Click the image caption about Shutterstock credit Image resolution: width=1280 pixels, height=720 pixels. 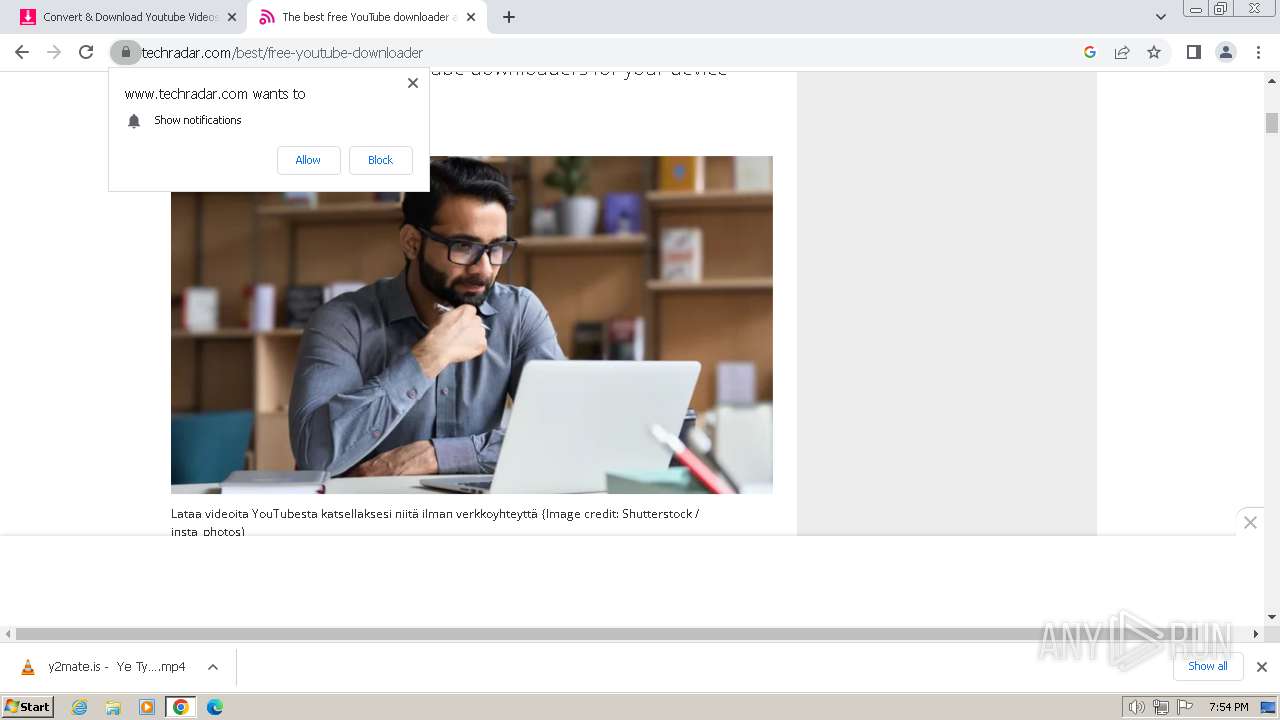(435, 522)
